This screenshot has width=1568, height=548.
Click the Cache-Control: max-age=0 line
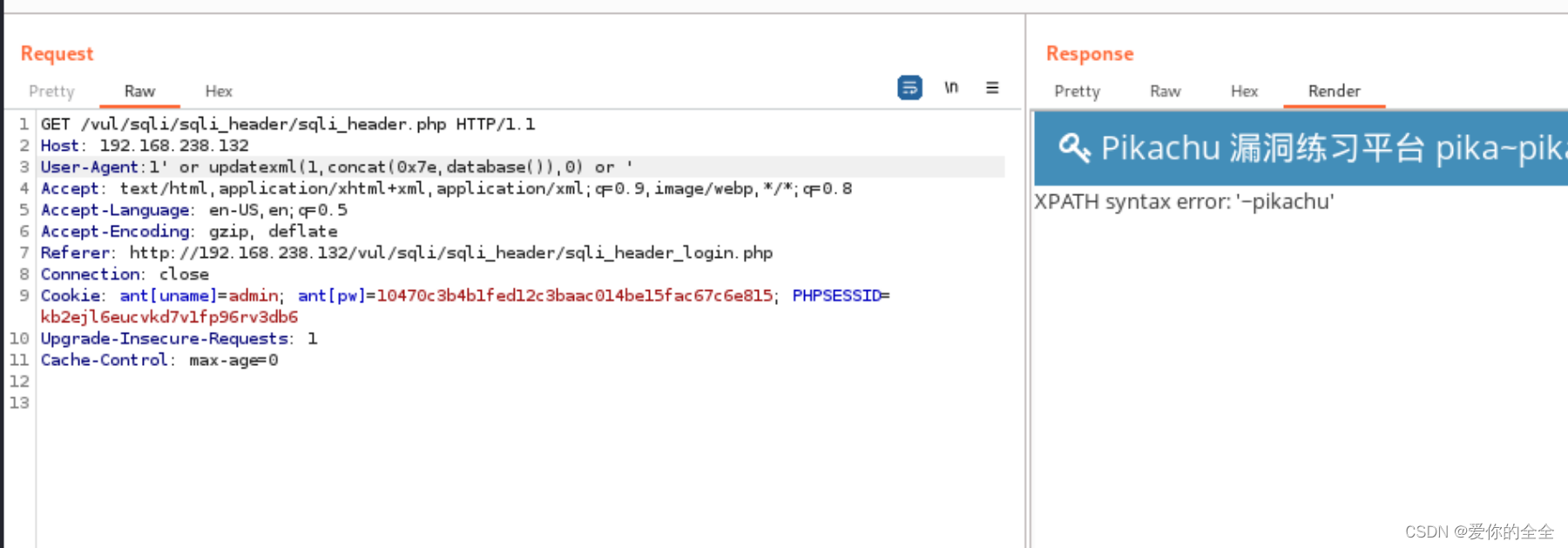pos(159,360)
